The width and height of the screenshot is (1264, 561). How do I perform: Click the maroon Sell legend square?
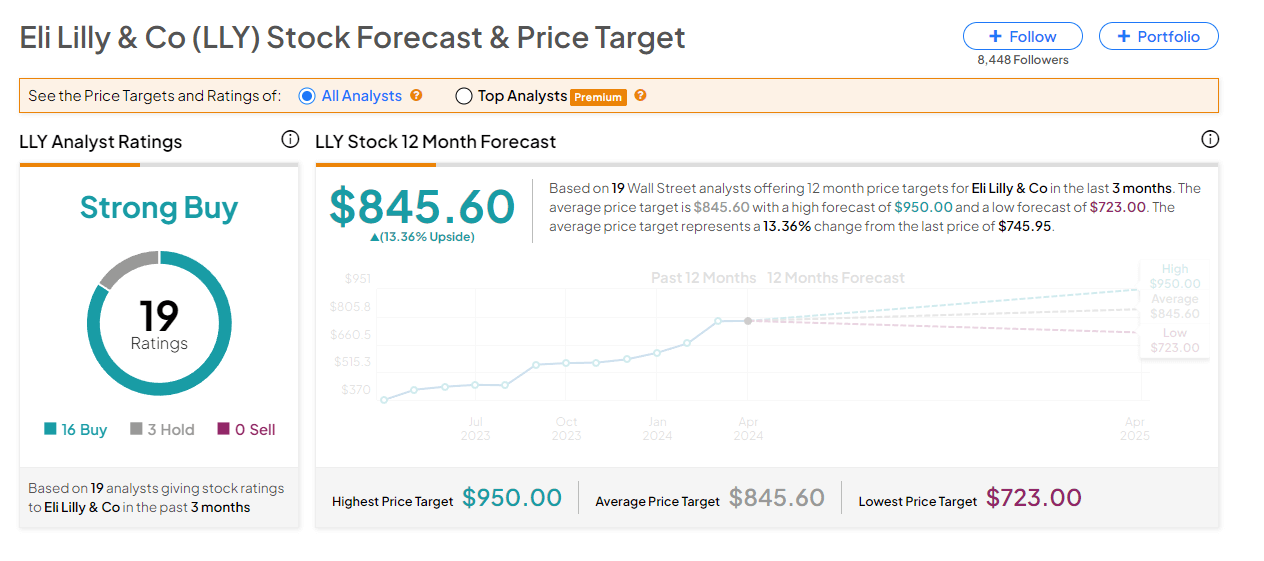pos(223,429)
